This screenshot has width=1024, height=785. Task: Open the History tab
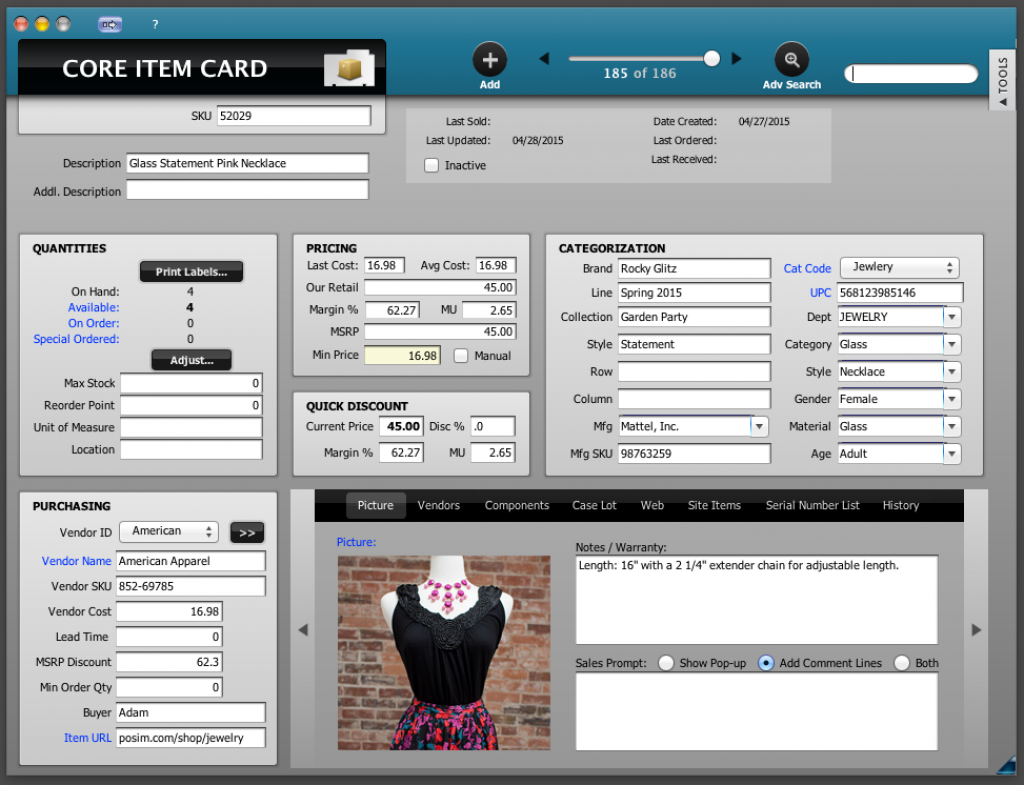(900, 505)
